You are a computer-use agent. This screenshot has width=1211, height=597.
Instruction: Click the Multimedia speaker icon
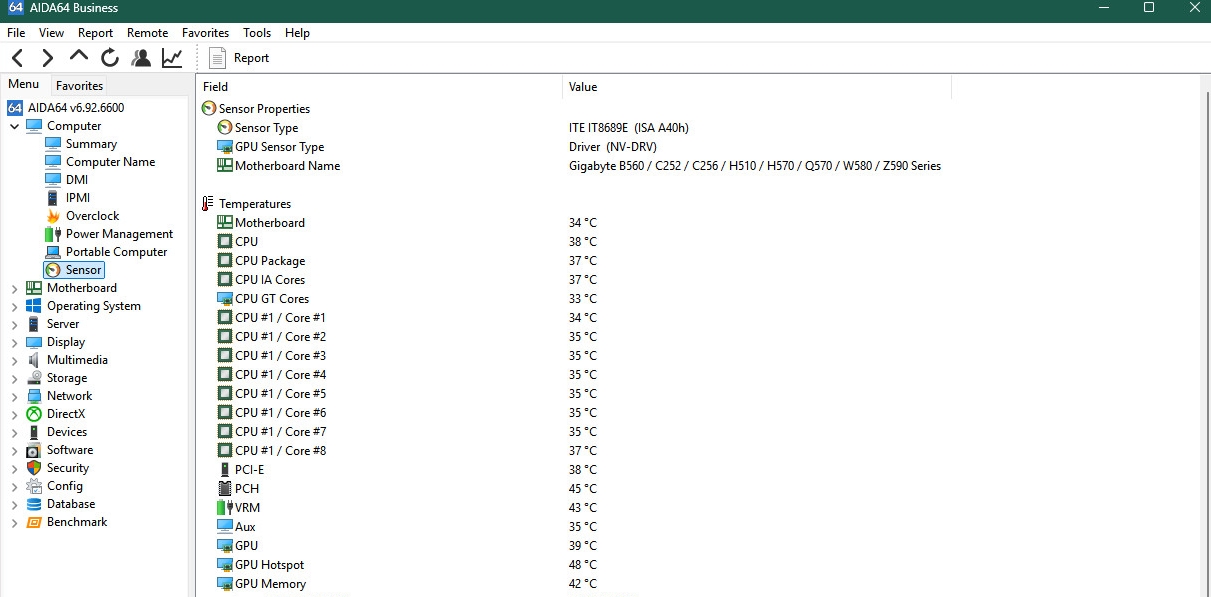pos(34,360)
